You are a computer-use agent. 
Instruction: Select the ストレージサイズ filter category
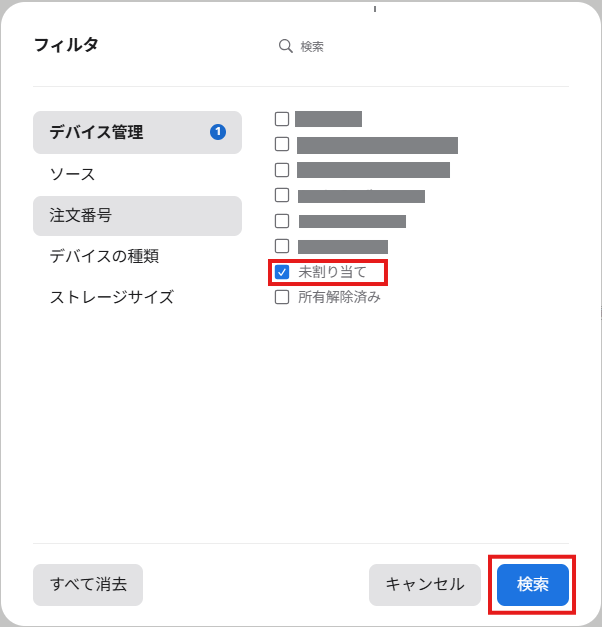pos(137,297)
